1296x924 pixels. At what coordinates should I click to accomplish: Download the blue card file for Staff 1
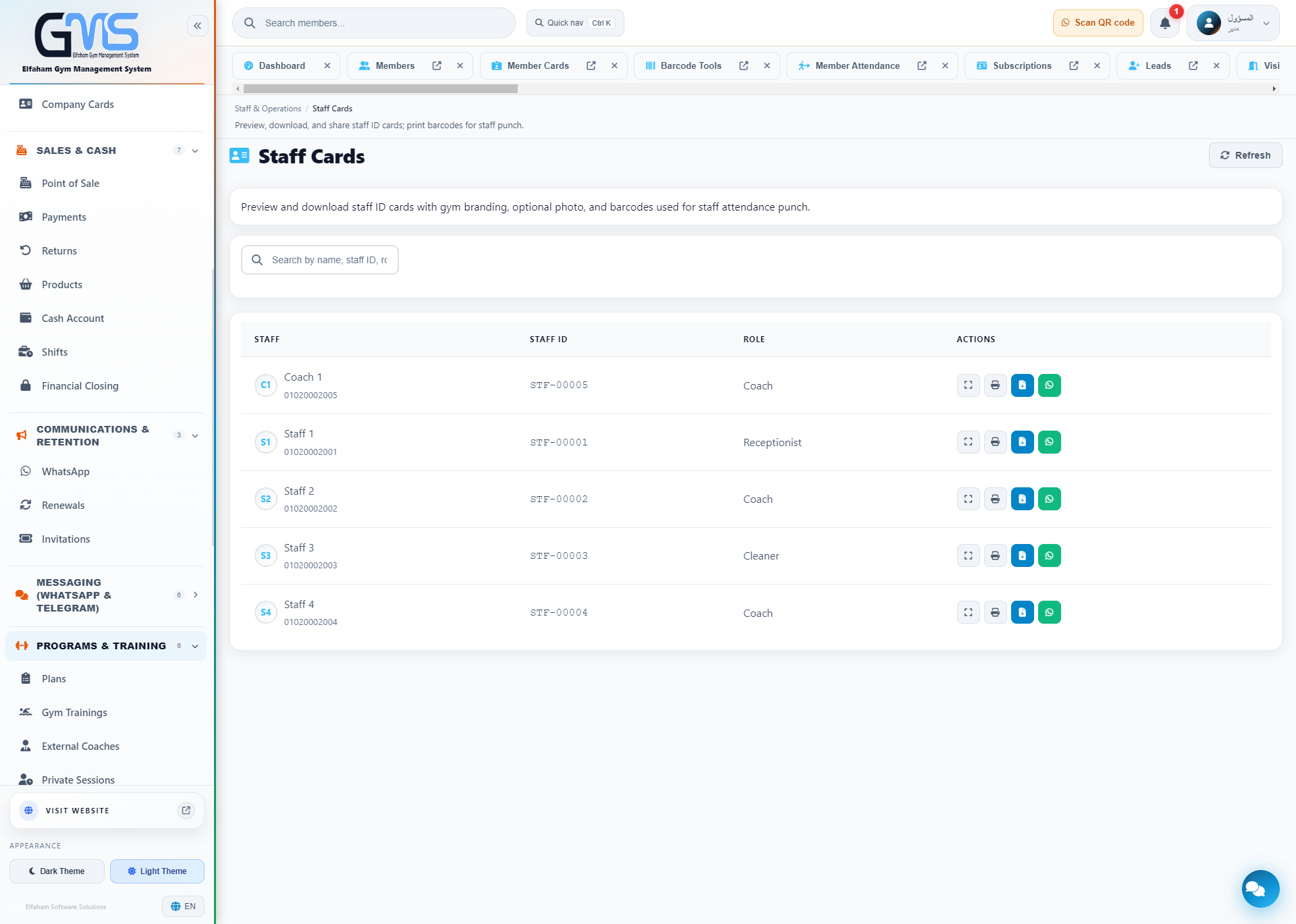[1022, 442]
